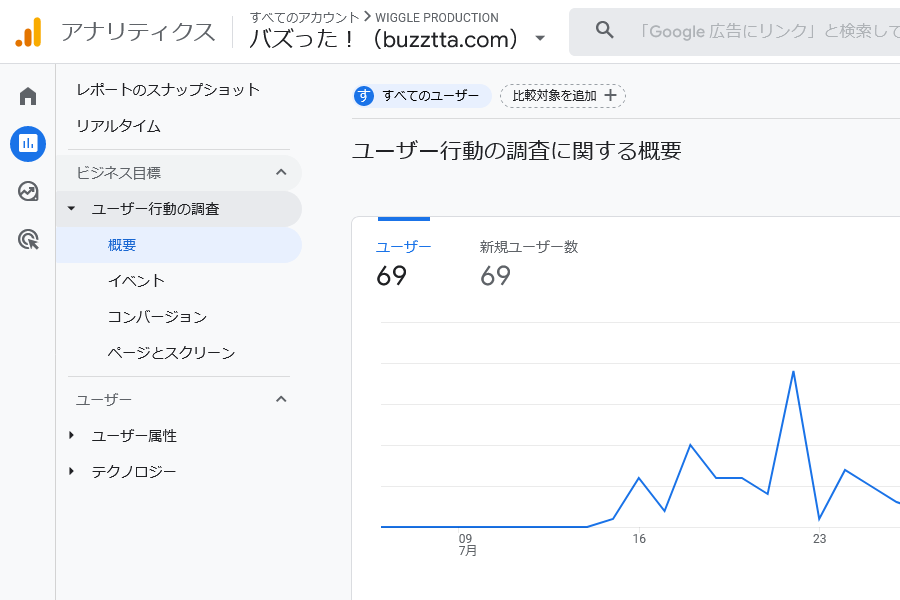Open the buzztta.com property dropdown arrow

[541, 39]
